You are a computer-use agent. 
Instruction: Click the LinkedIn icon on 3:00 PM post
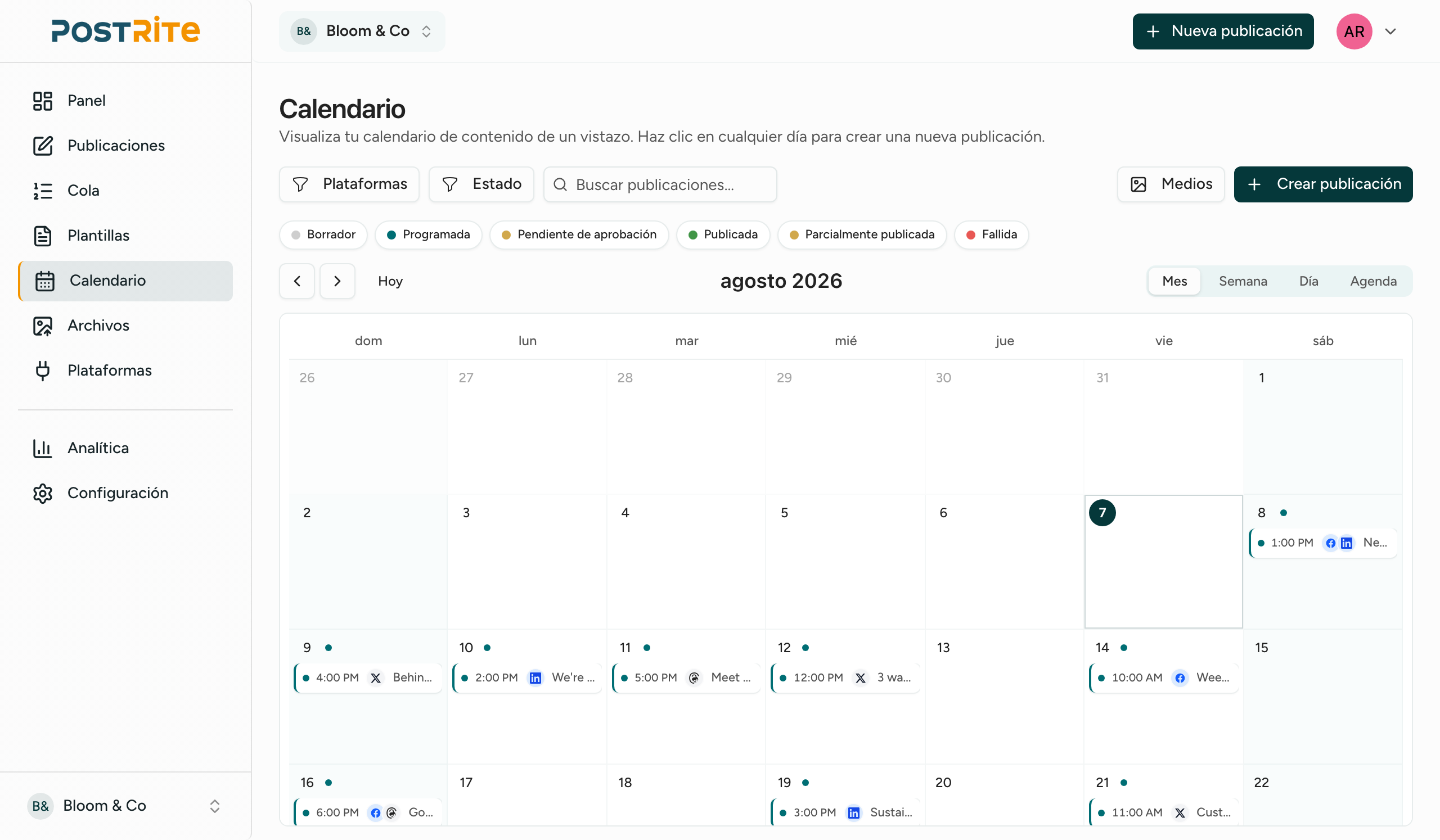(854, 813)
